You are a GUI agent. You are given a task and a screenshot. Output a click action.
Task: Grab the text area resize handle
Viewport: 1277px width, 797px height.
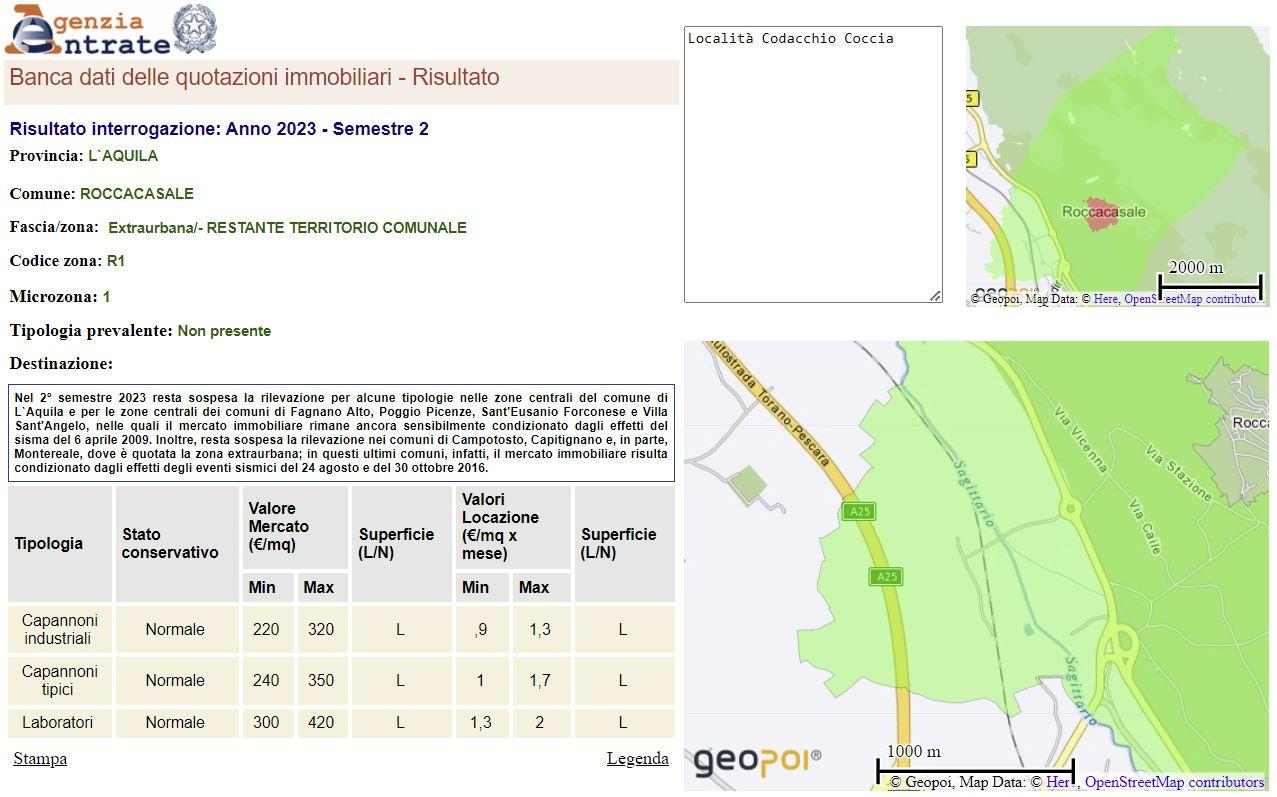(x=936, y=296)
